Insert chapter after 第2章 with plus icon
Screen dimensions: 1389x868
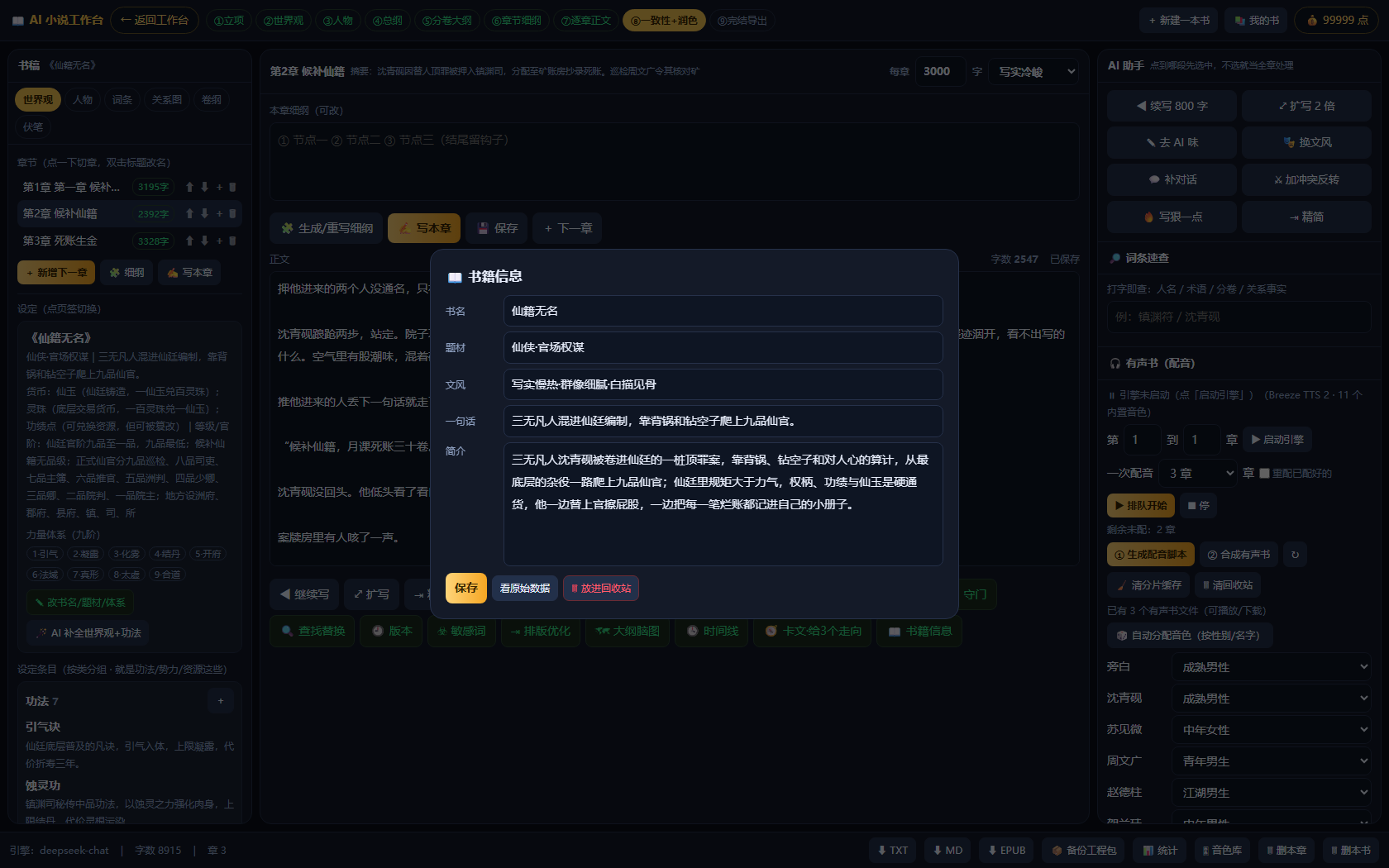pyautogui.click(x=219, y=213)
